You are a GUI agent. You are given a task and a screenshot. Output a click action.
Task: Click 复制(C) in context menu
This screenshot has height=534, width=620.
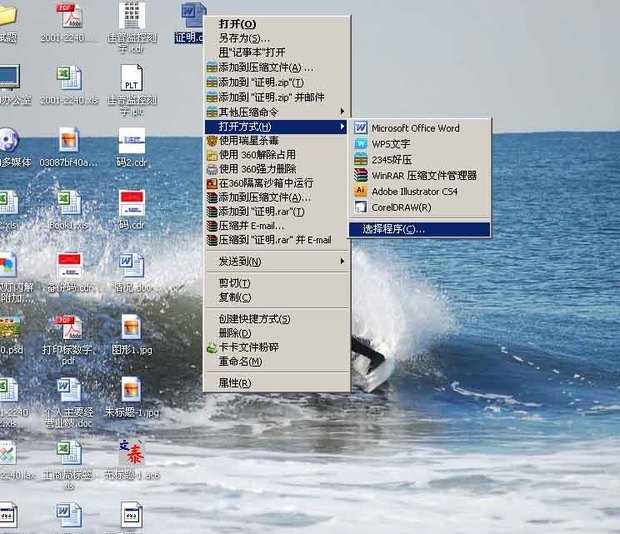[276, 297]
